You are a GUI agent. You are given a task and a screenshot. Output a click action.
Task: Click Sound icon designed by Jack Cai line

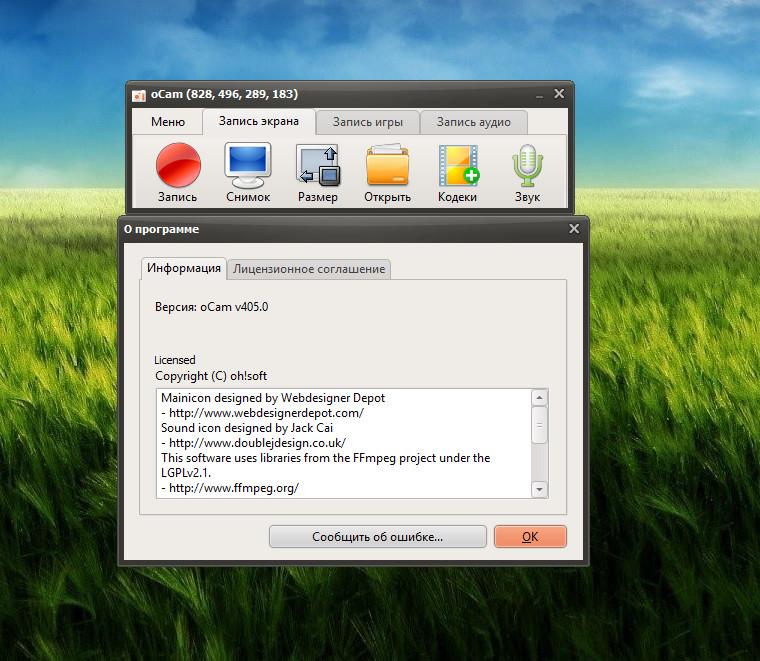[247, 428]
